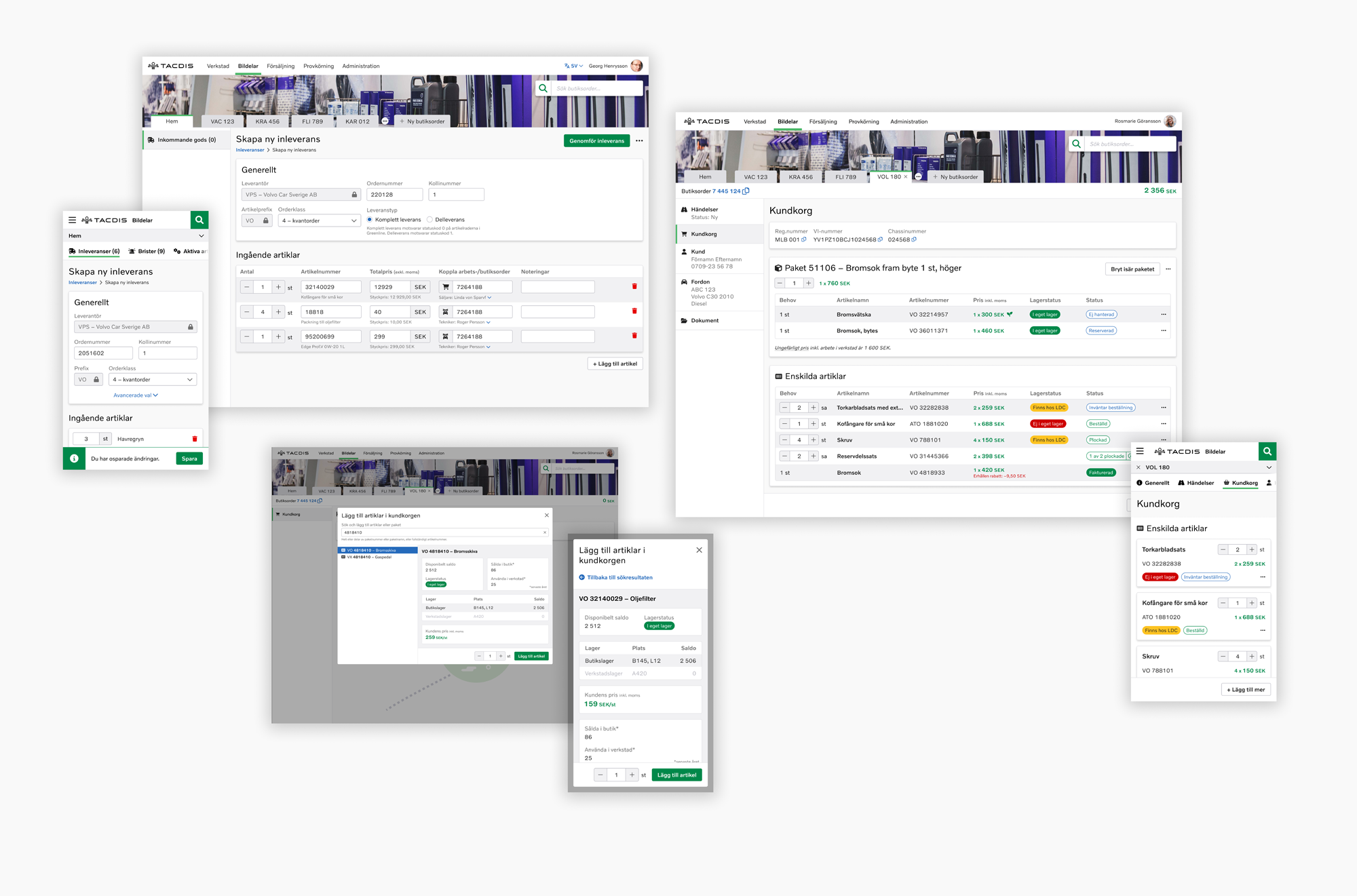The width and height of the screenshot is (1357, 896).
Task: Select Komplett leverans radio button
Action: pos(370,220)
